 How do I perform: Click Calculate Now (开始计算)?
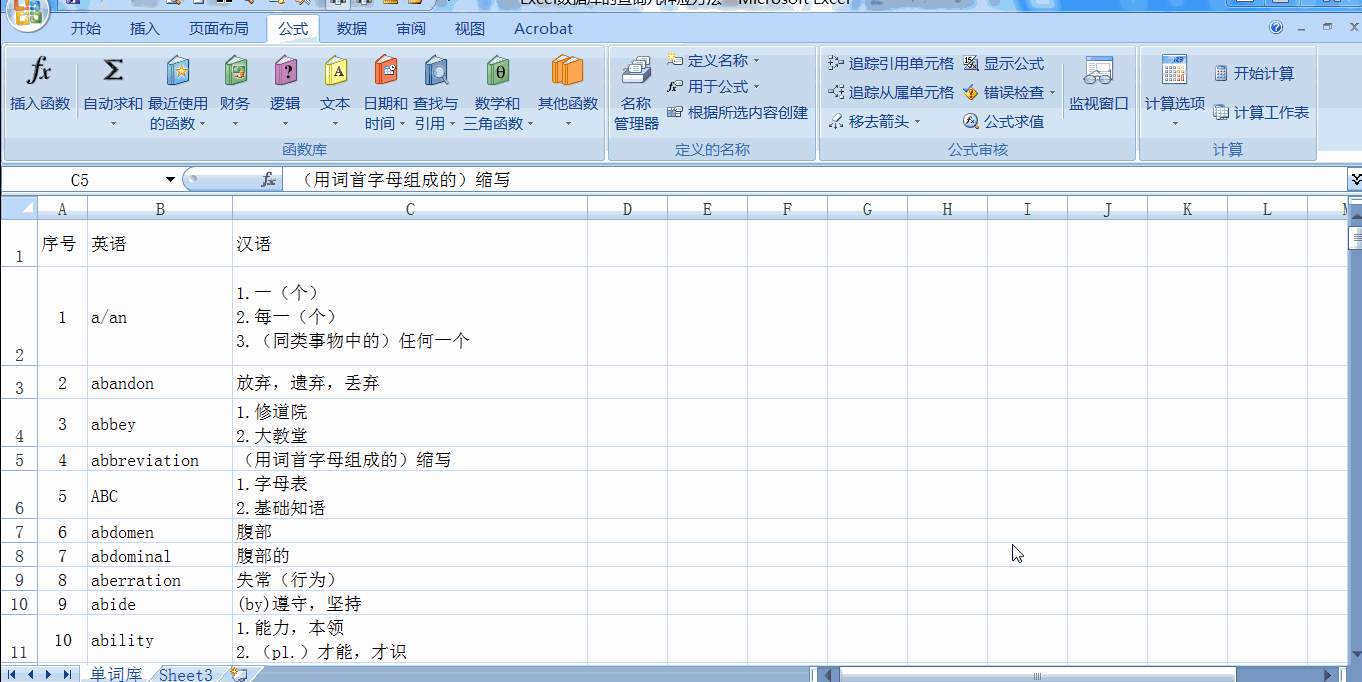click(1254, 74)
